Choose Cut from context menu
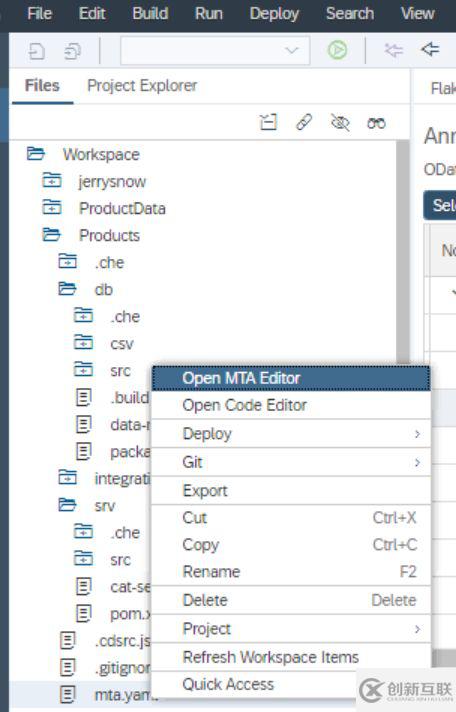The width and height of the screenshot is (456, 712). coord(291,518)
